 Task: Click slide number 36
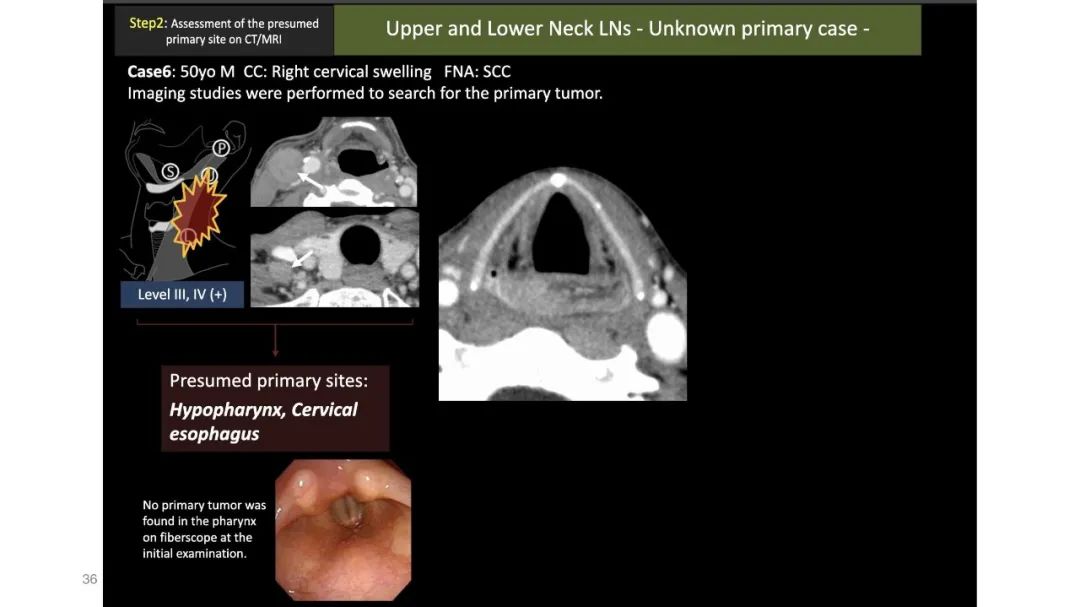90,579
